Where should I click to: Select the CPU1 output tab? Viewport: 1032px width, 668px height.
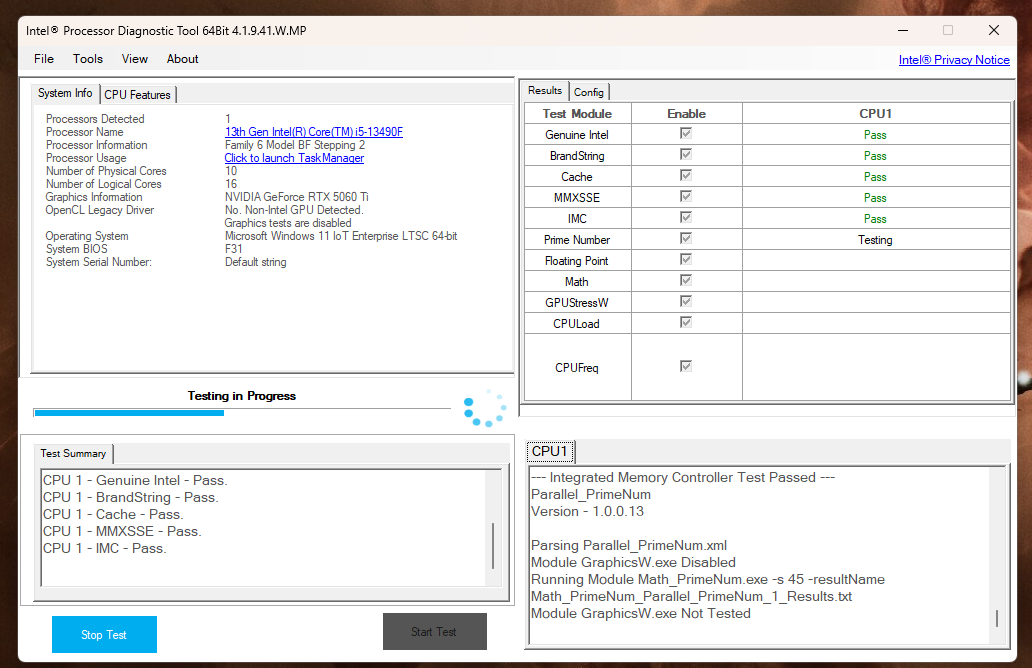(x=550, y=451)
